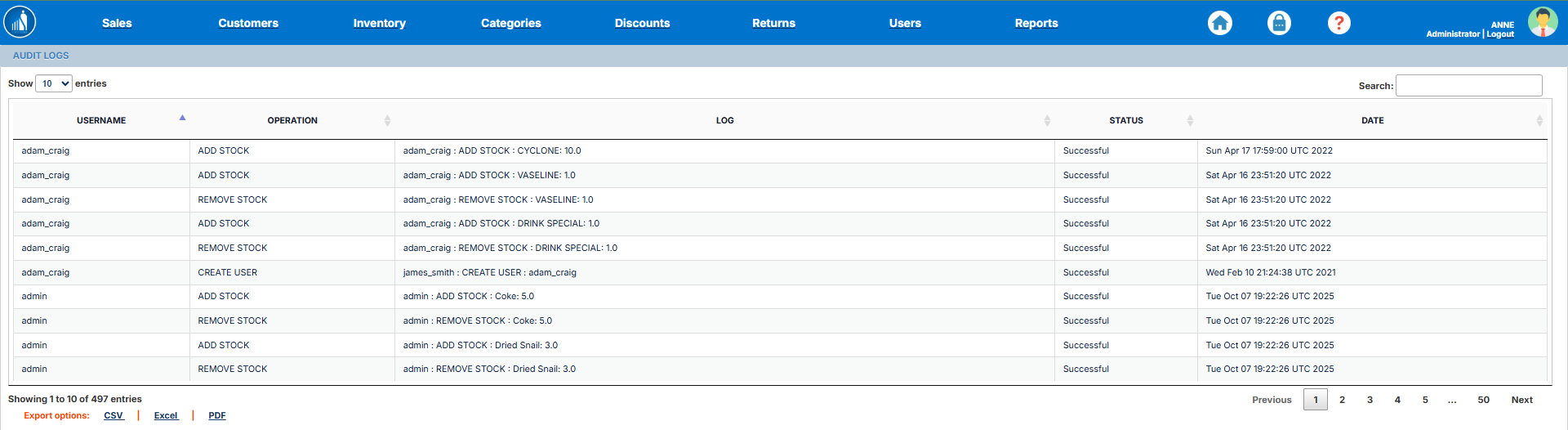Sort the table by Date column
This screenshot has width=1568, height=430.
pos(1539,120)
